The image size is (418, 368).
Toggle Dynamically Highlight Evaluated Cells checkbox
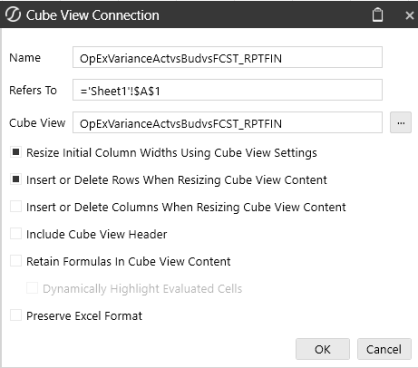32,288
